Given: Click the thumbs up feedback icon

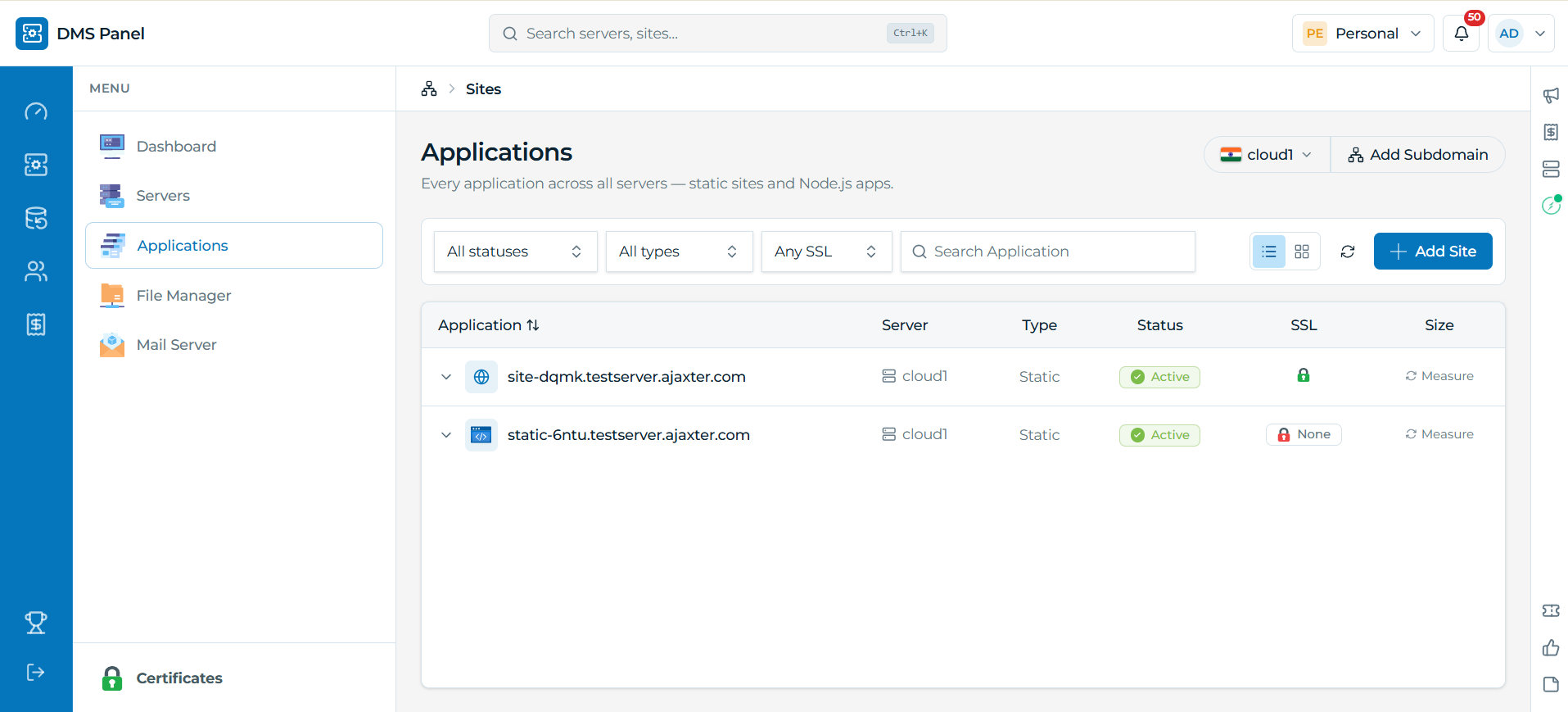Looking at the screenshot, I should (1551, 648).
